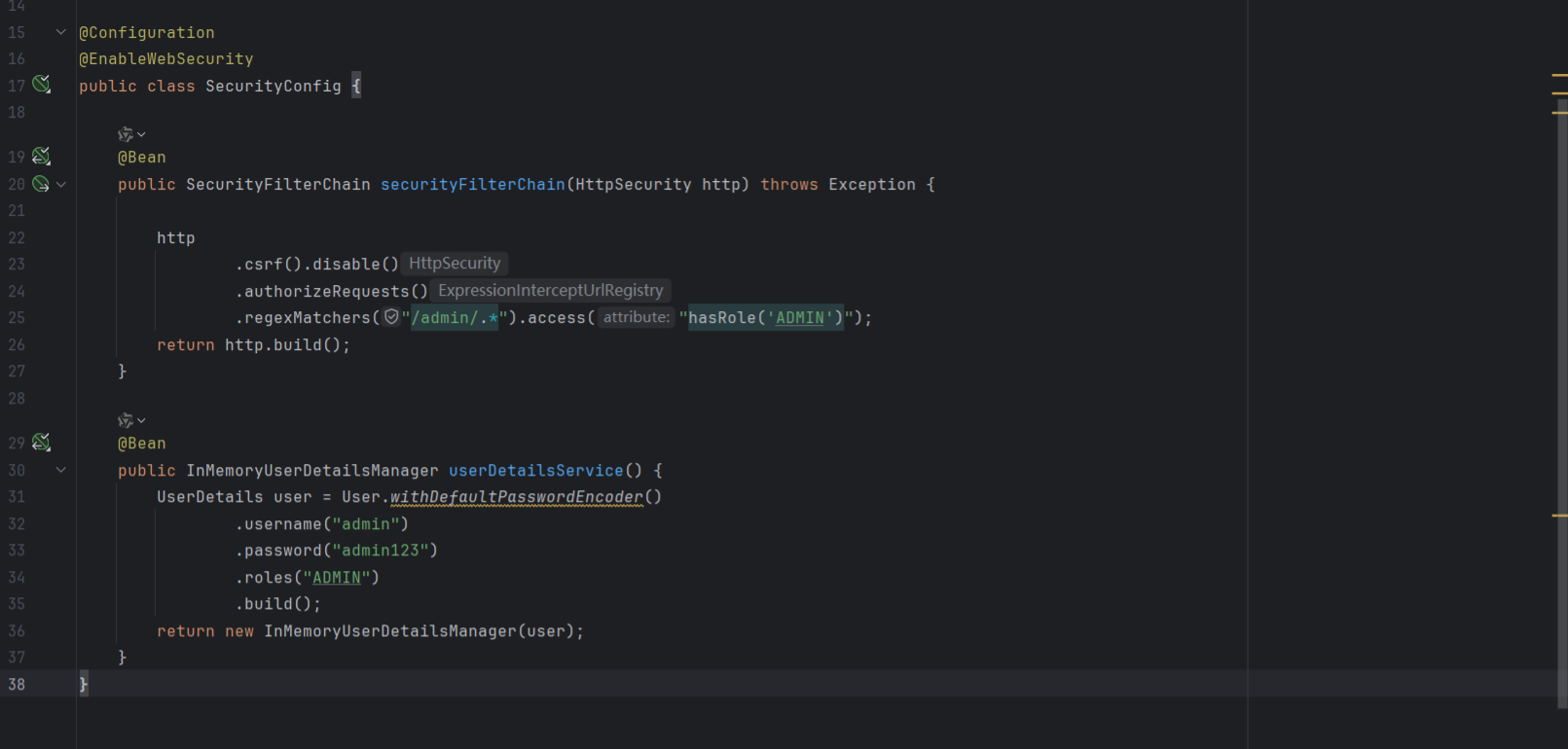Screen dimensions: 1568x749
Task: Click line number 38 in the gutter
Action: tap(18, 684)
